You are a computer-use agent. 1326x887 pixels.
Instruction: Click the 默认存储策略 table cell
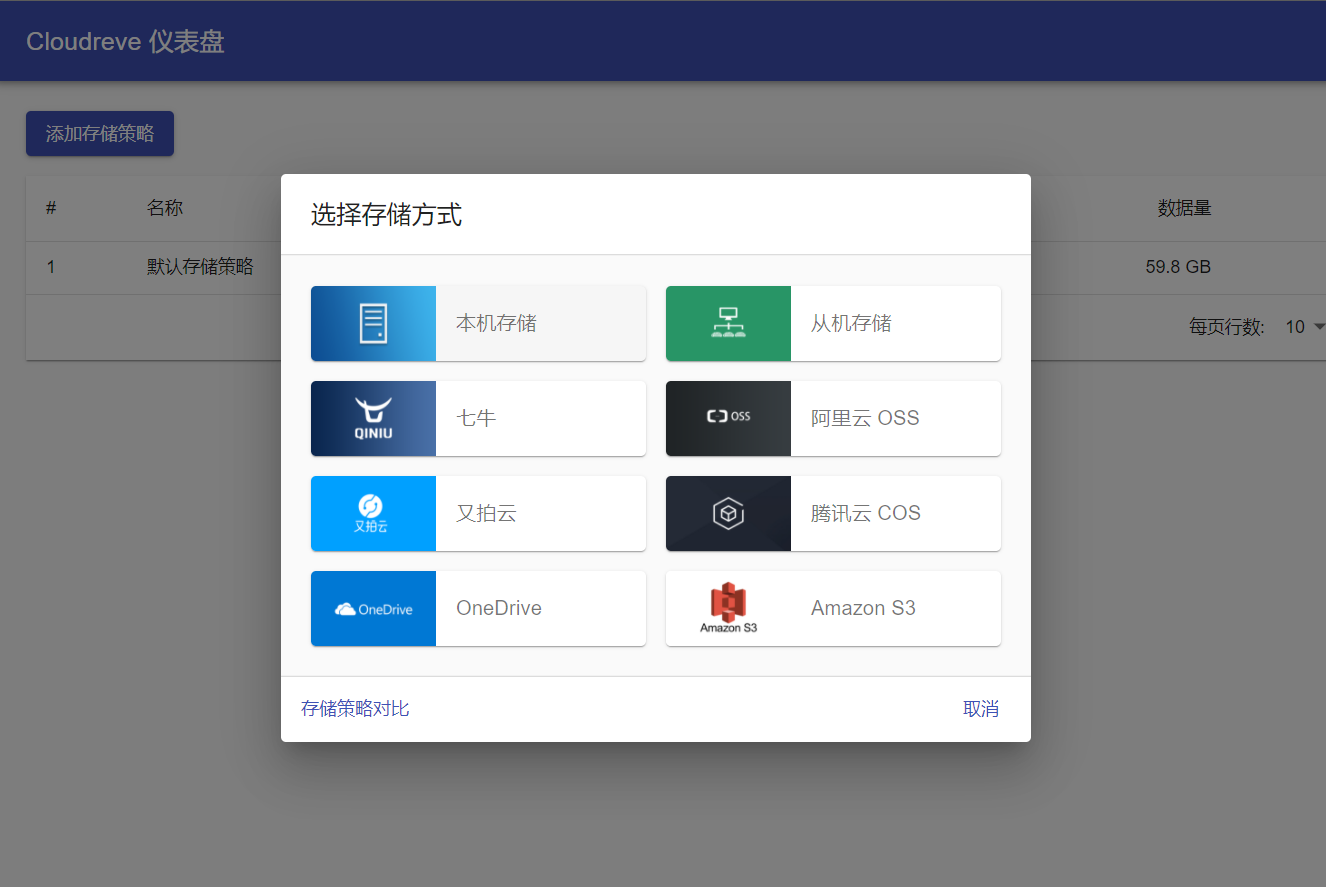click(200, 267)
